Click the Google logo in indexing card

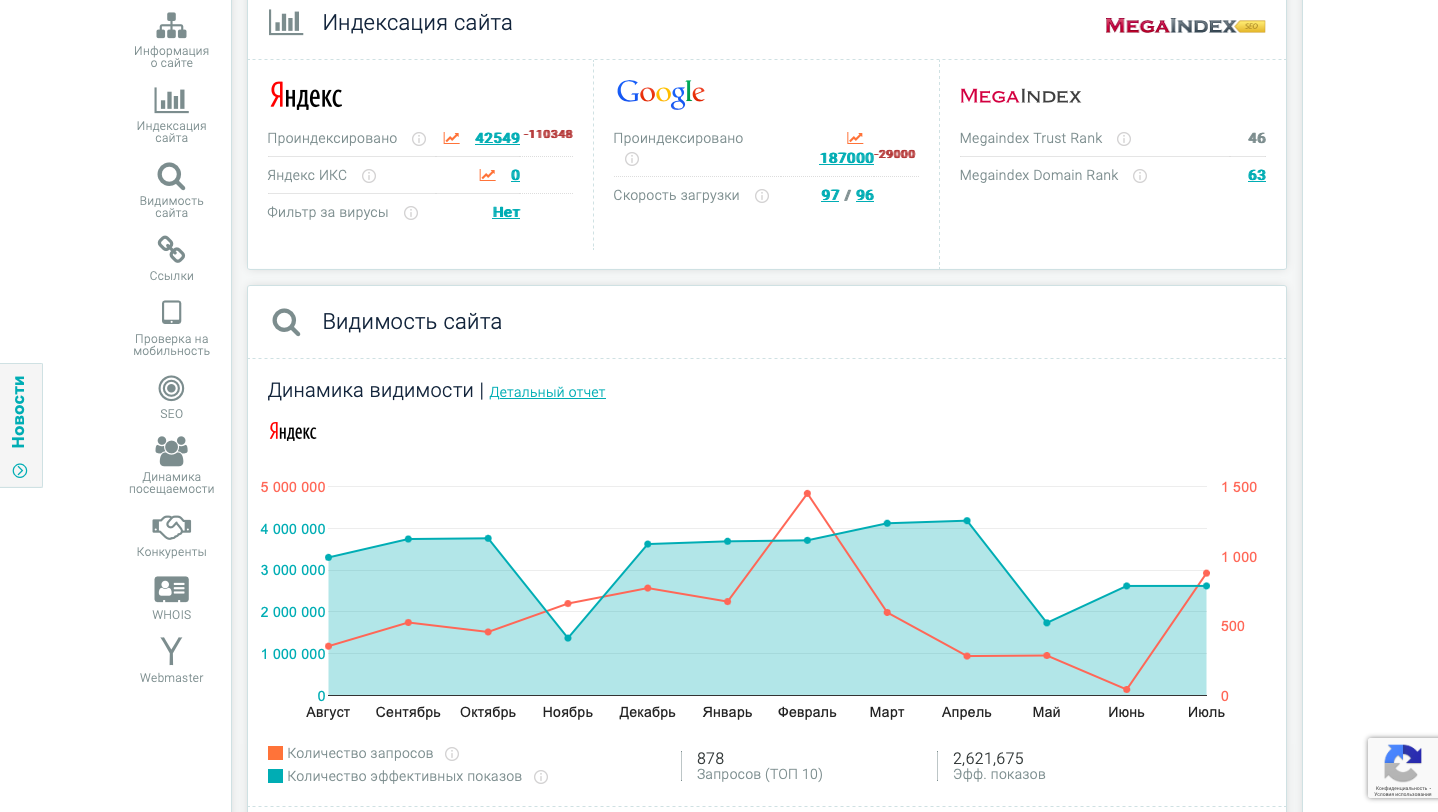pyautogui.click(x=661, y=94)
